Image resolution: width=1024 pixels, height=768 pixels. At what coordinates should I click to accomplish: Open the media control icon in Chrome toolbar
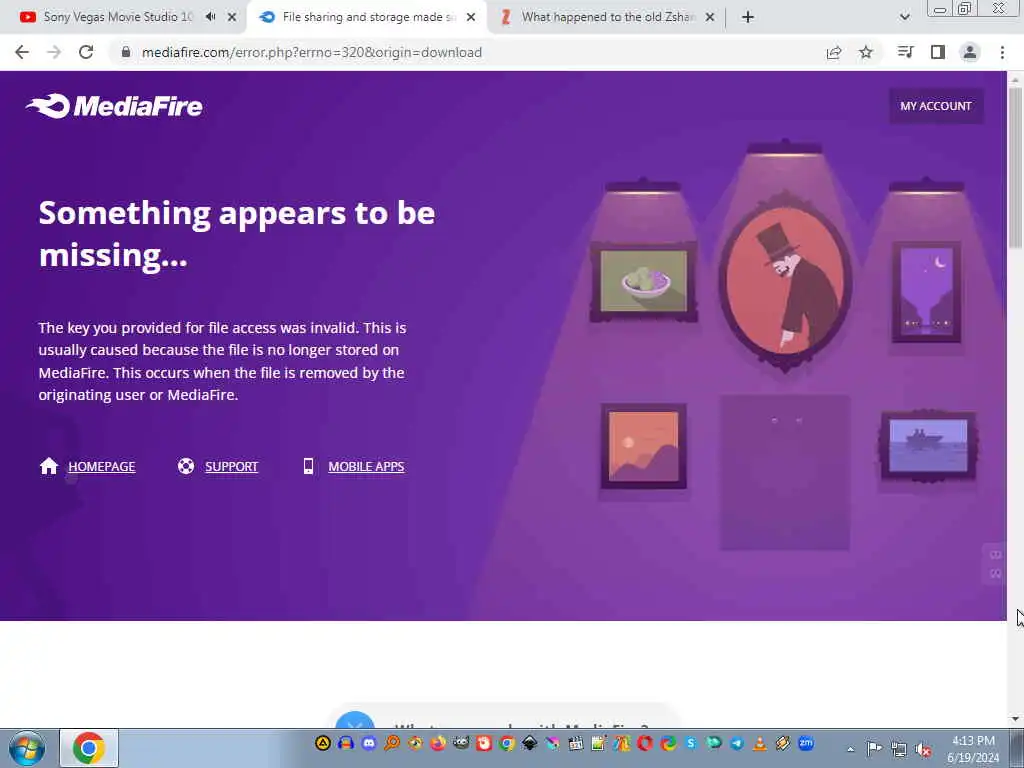tap(906, 52)
